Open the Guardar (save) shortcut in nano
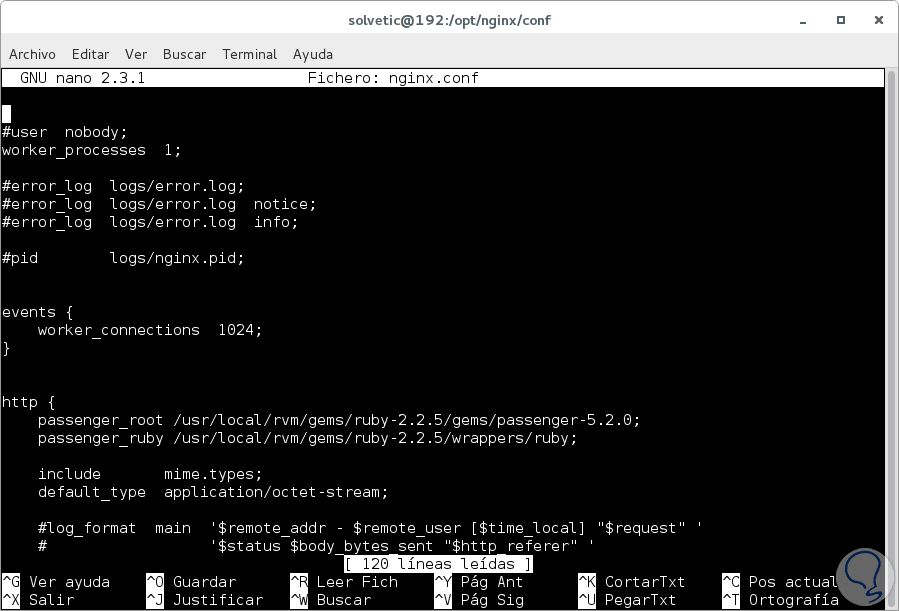The height and width of the screenshot is (611, 899). click(x=195, y=581)
